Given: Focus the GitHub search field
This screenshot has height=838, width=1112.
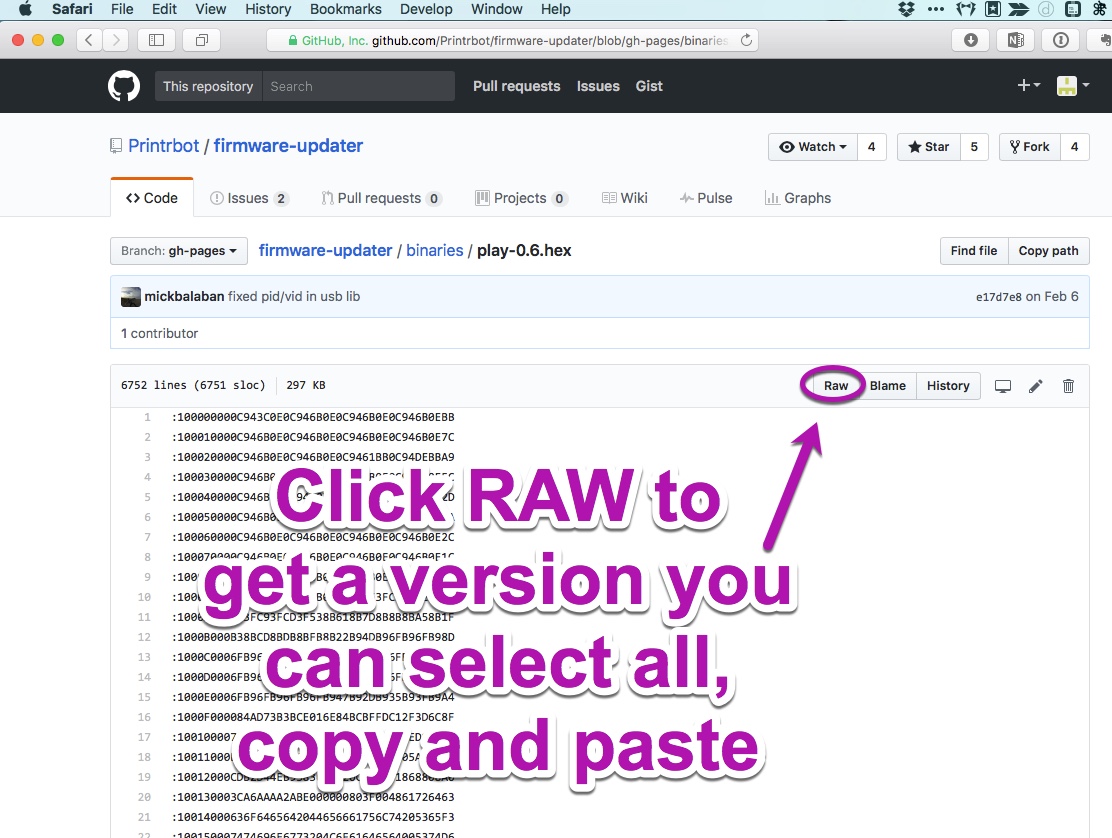Looking at the screenshot, I should [358, 86].
